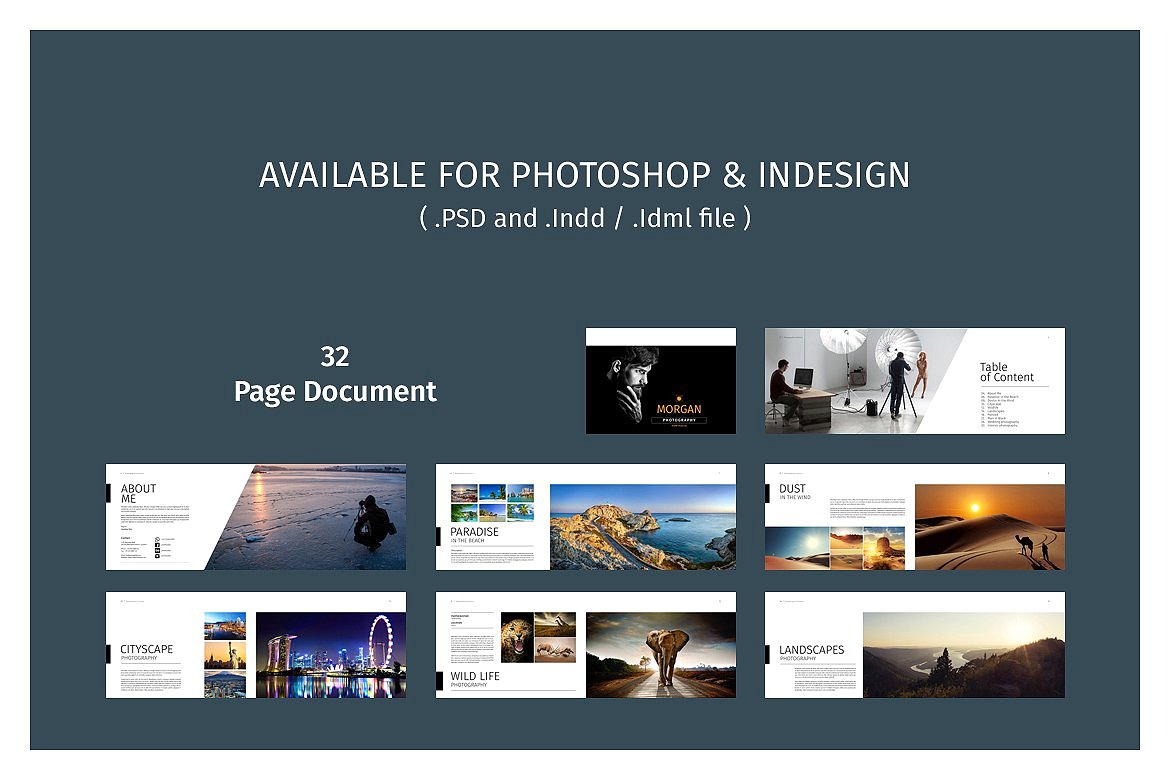The width and height of the screenshot is (1170, 780).
Task: Click the 'Available for Photoshop & InDesign' heading
Action: tap(584, 175)
